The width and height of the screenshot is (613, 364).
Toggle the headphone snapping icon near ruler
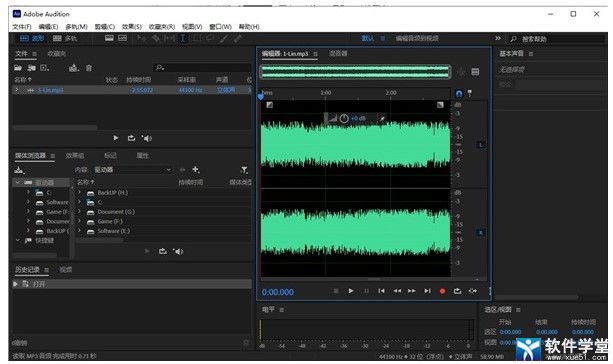[459, 93]
